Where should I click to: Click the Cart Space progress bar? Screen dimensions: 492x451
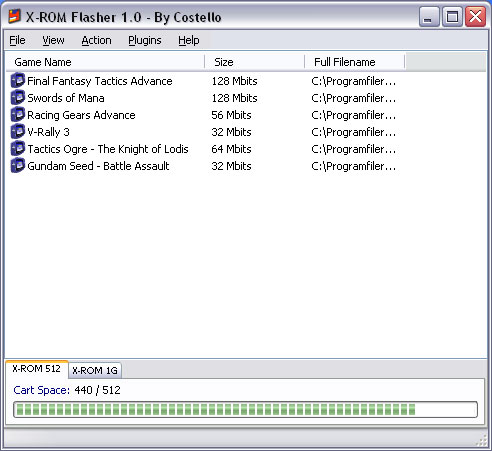pos(245,410)
